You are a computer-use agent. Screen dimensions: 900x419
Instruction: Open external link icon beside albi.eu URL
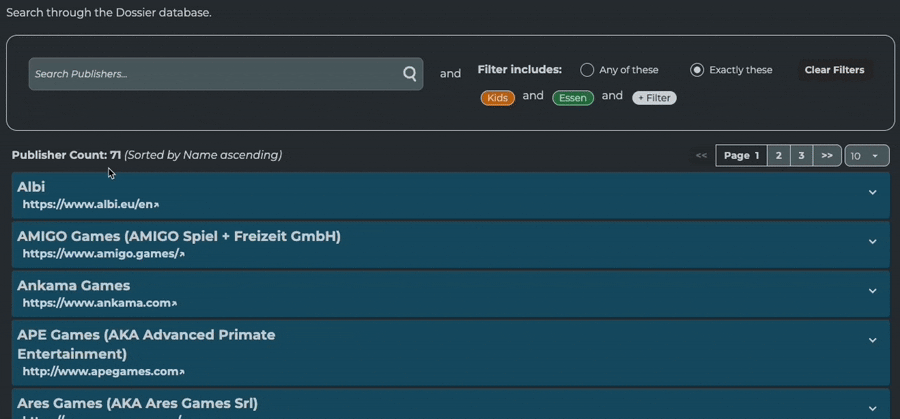coord(157,205)
